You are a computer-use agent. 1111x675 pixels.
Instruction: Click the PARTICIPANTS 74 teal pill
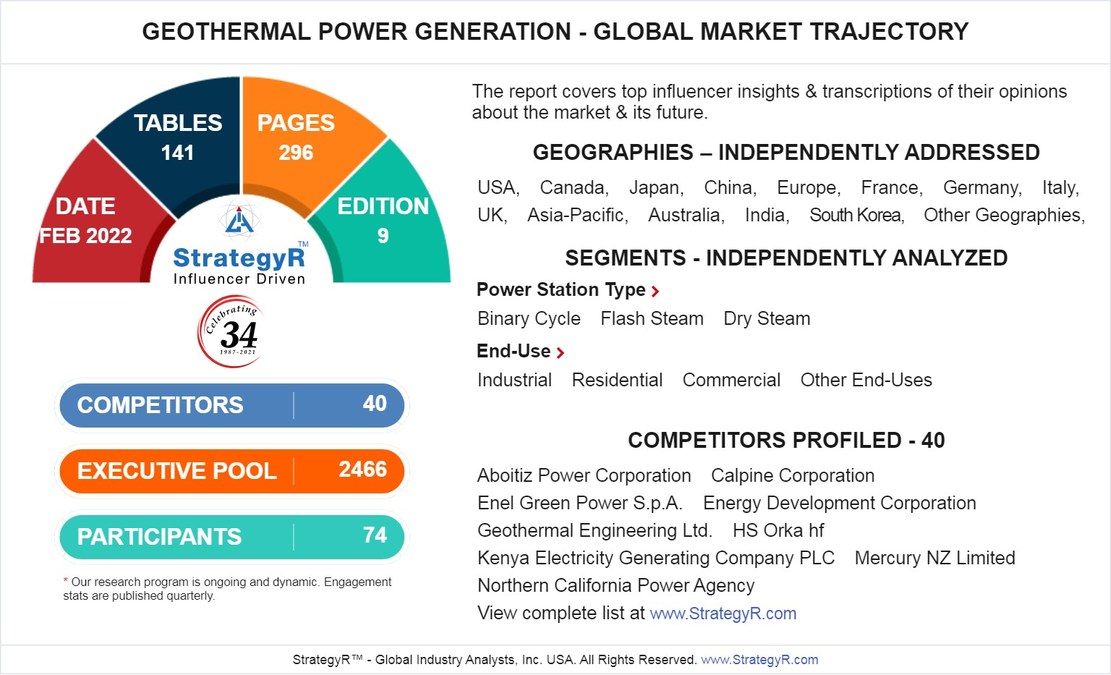click(x=232, y=537)
